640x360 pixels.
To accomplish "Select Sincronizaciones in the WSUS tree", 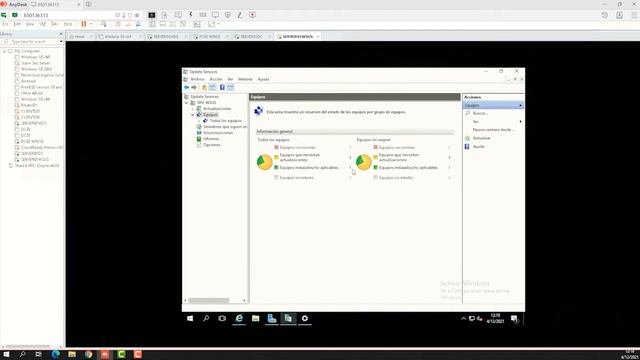I will coord(218,133).
